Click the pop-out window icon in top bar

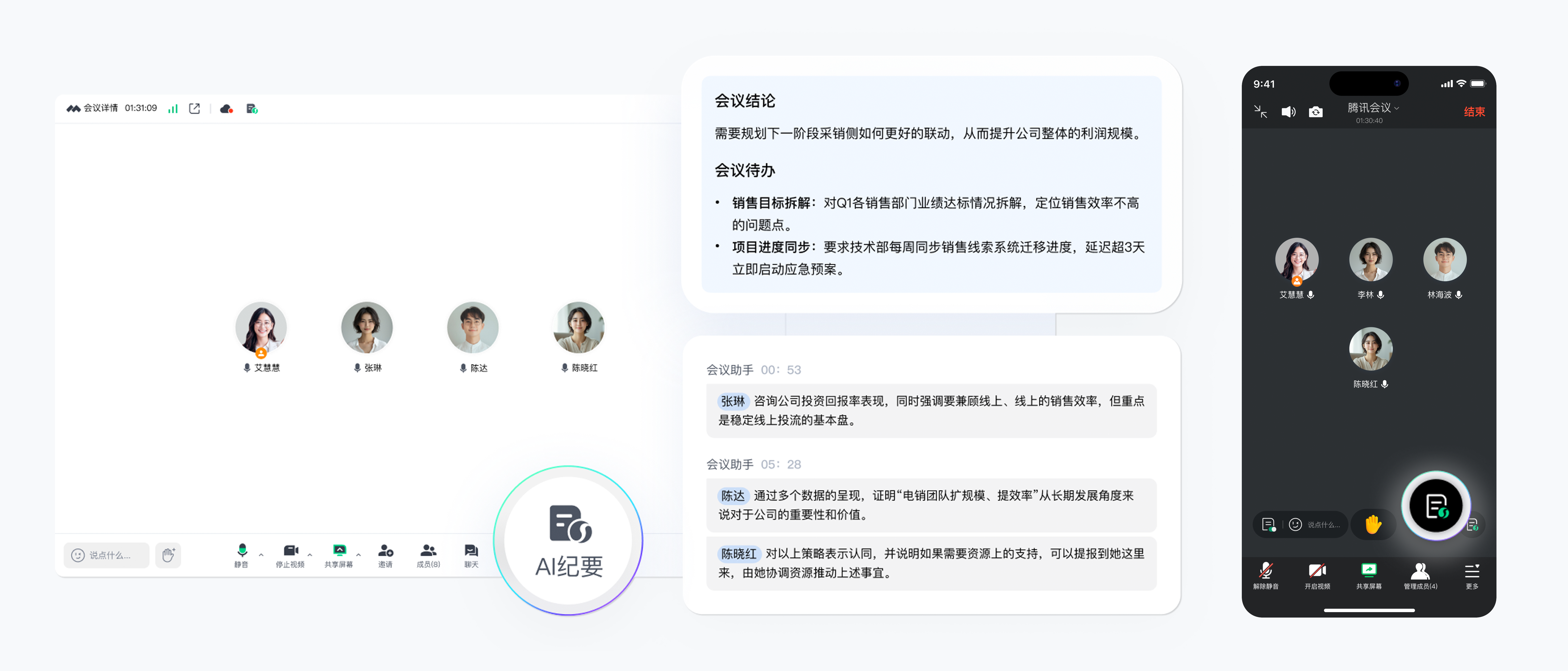tap(194, 109)
